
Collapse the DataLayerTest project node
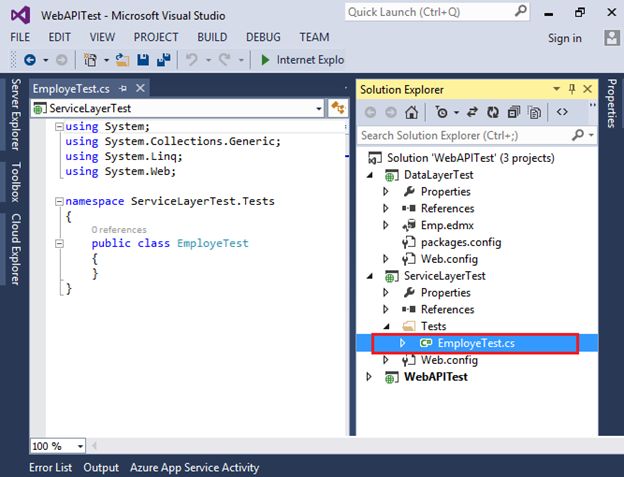click(x=370, y=175)
